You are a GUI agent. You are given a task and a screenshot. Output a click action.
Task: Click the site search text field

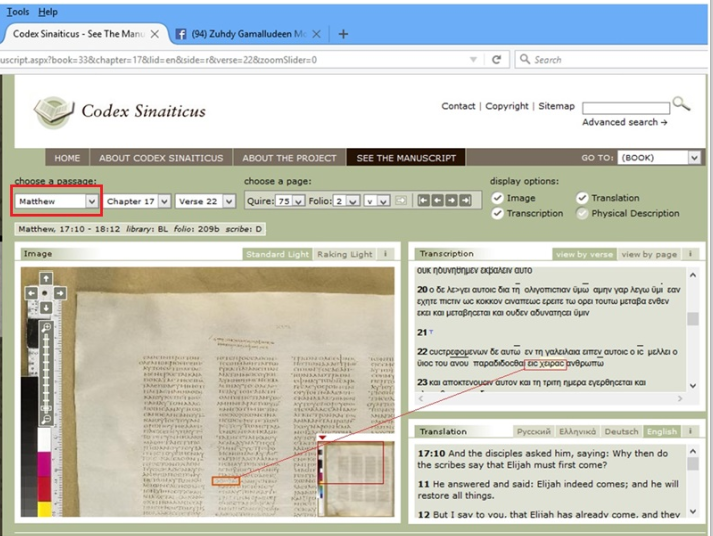click(x=626, y=108)
